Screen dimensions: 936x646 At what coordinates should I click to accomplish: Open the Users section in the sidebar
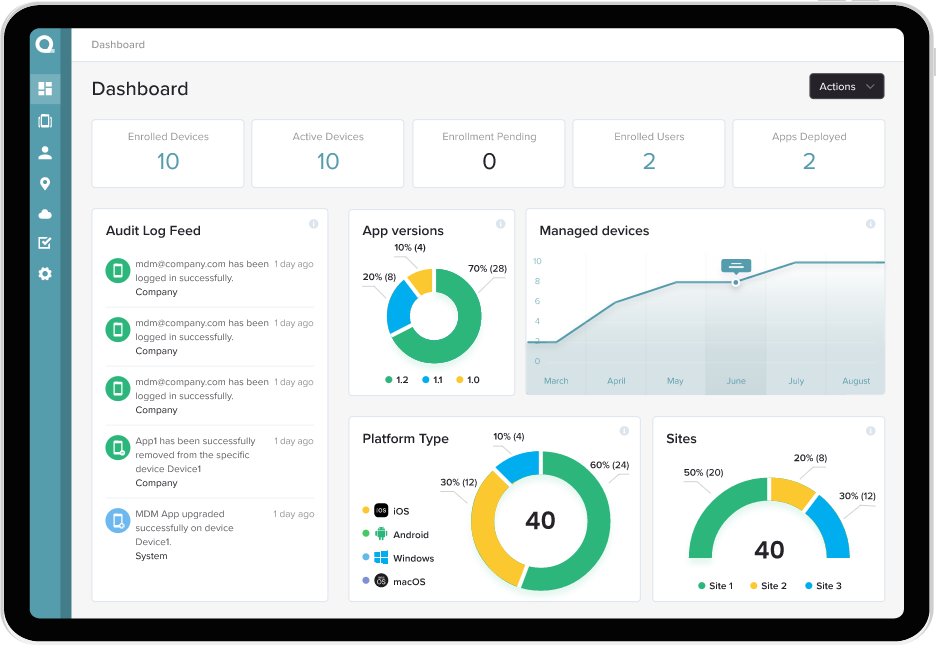click(45, 151)
